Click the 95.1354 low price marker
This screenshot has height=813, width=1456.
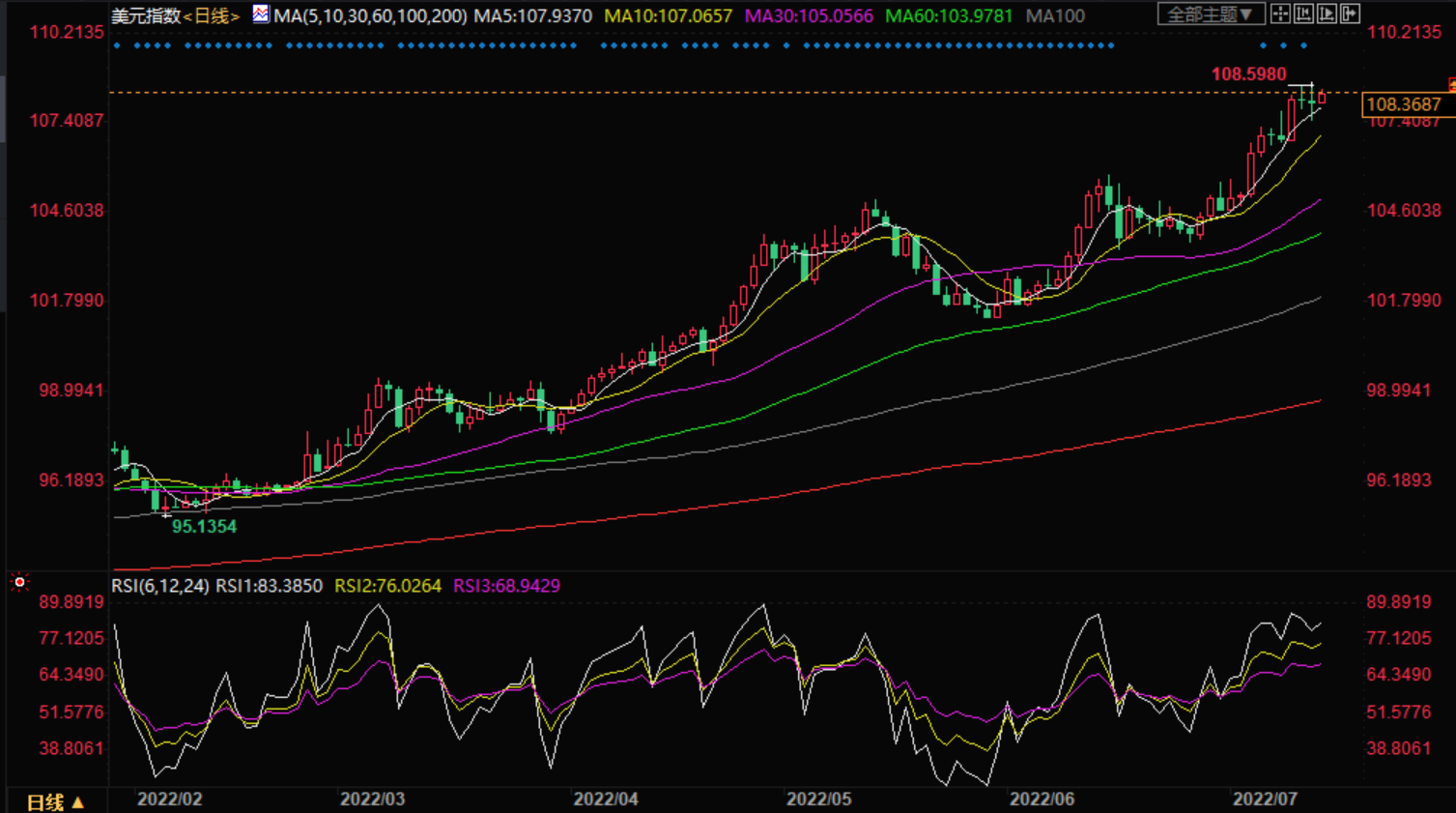(x=204, y=527)
